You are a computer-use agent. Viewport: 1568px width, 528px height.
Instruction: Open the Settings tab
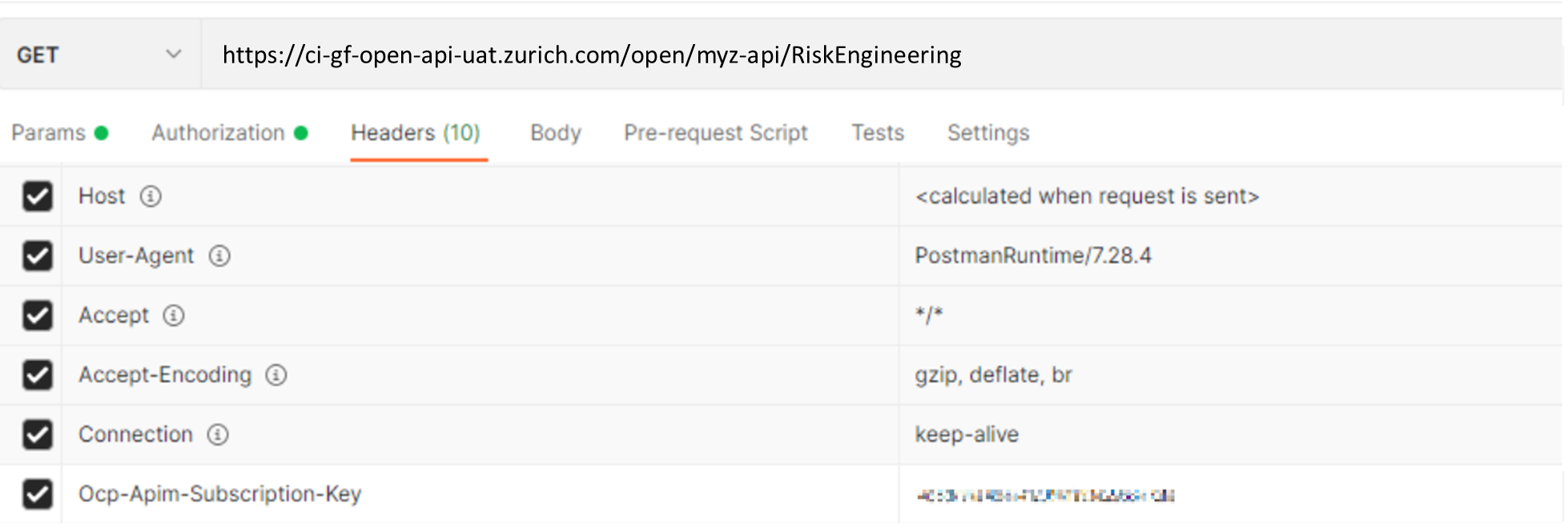[988, 133]
